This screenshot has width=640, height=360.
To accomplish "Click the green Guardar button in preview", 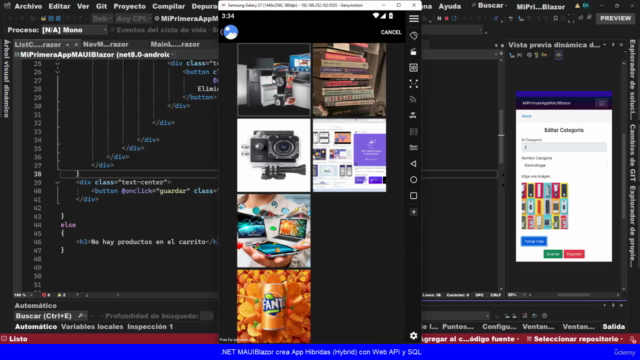I will click(x=553, y=254).
